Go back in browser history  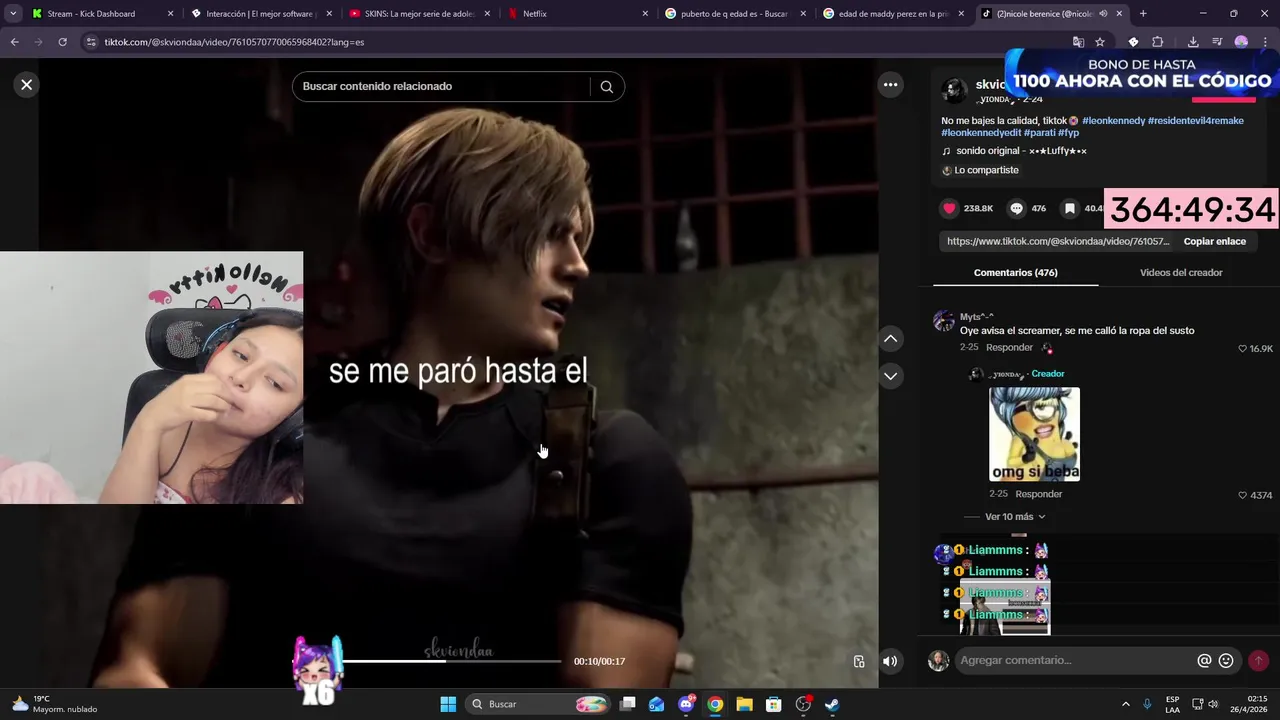pyautogui.click(x=14, y=42)
